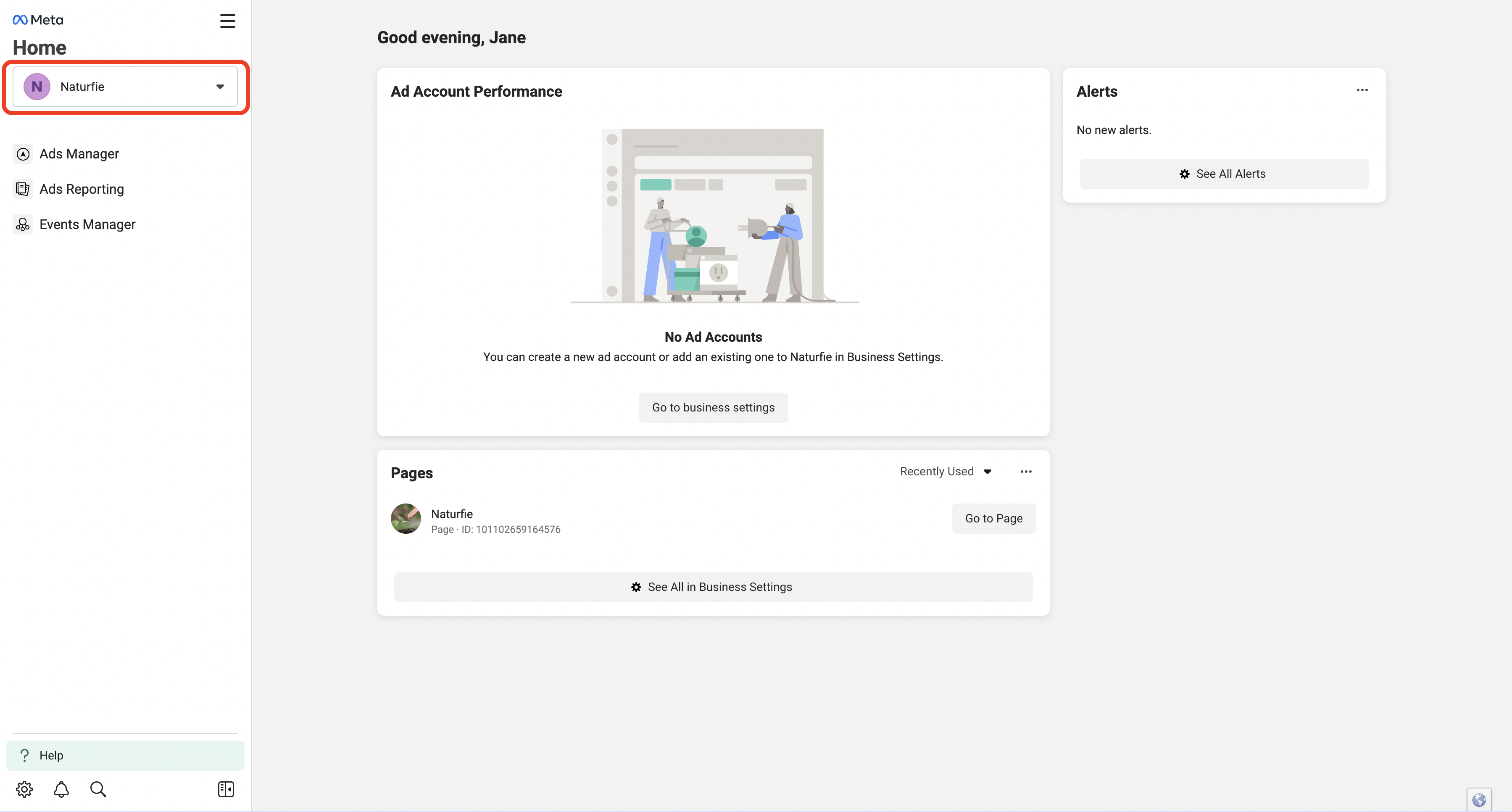This screenshot has width=1512, height=812.
Task: Open Pages card more options menu
Action: click(x=1025, y=472)
